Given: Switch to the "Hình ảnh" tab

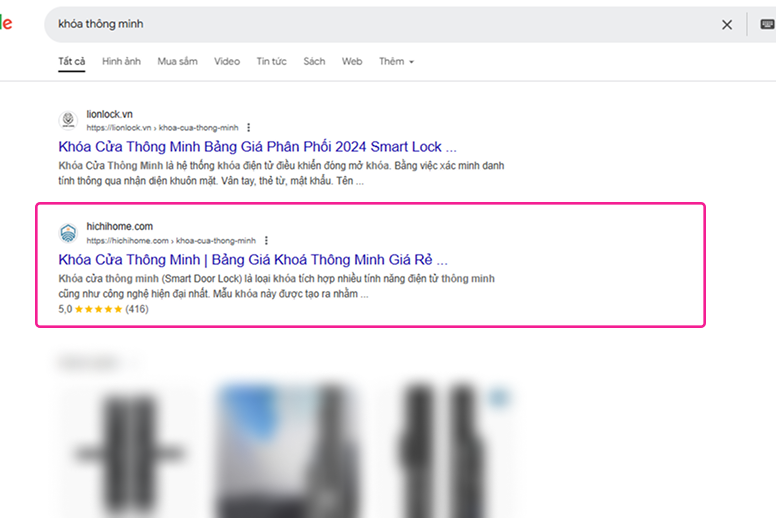Looking at the screenshot, I should (x=121, y=62).
